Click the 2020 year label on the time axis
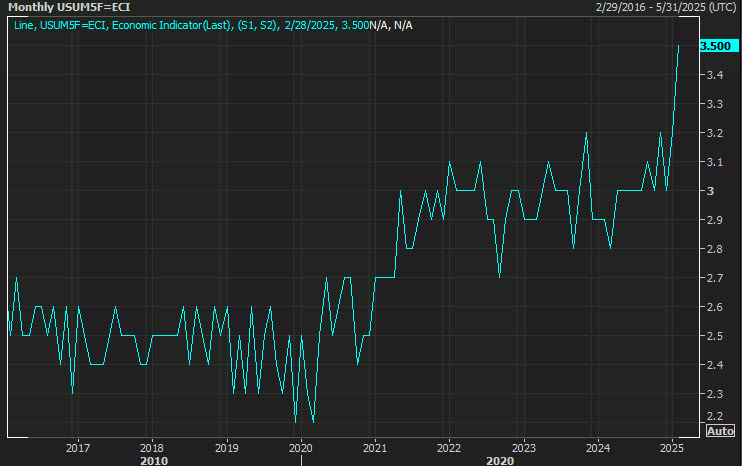Viewport: 742px width, 466px height. (x=302, y=448)
